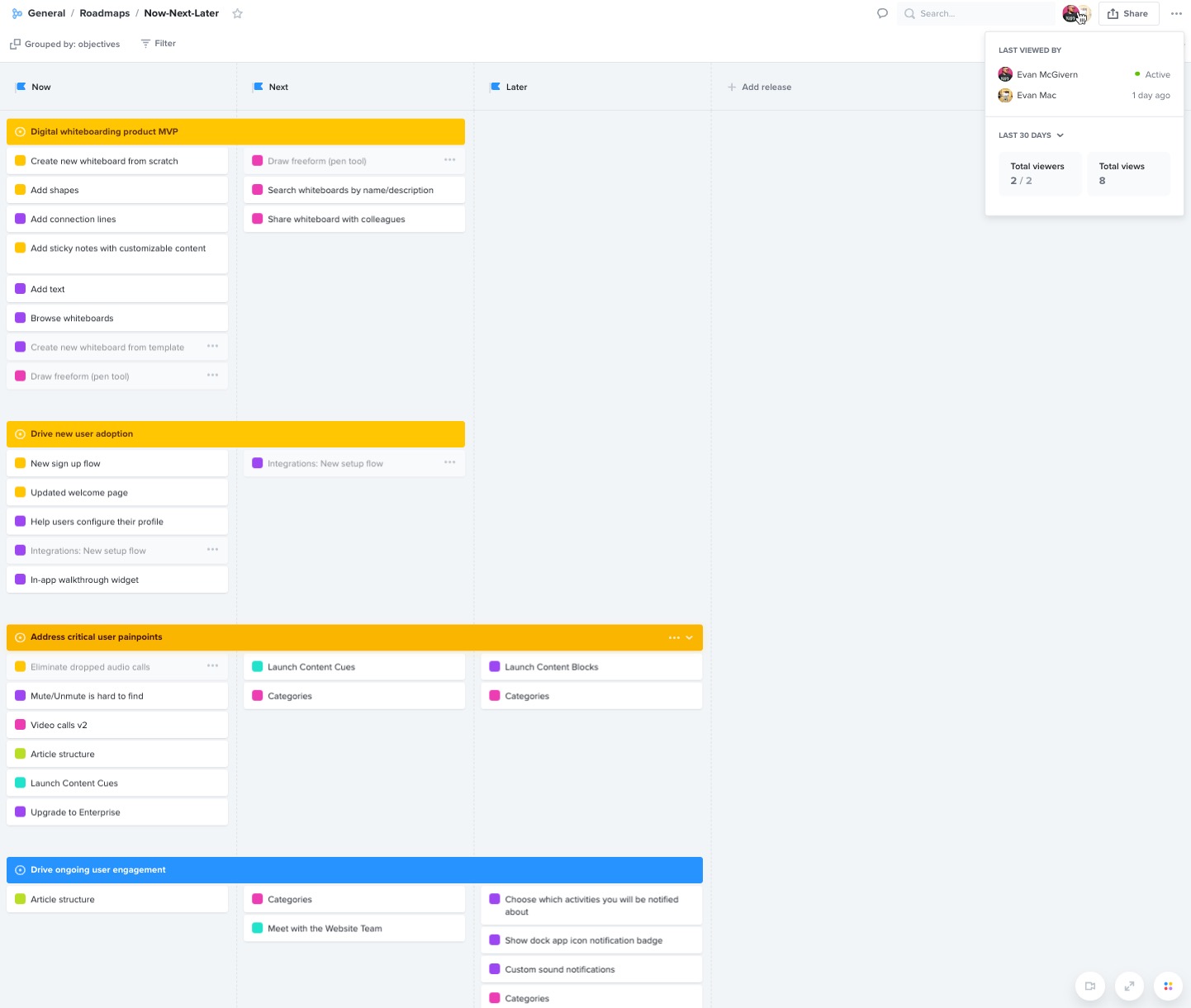Collapse the Address critical user painpoints objective
The width and height of the screenshot is (1191, 1008).
(x=690, y=637)
